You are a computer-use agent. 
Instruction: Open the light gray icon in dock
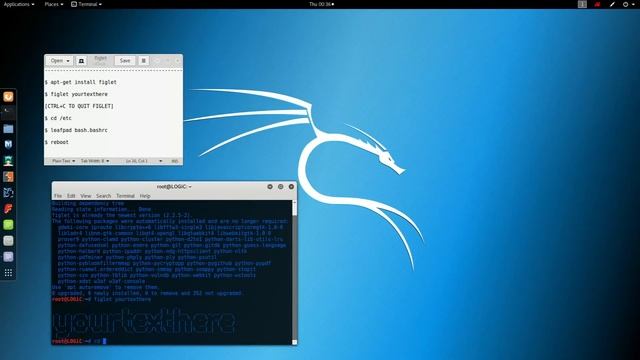8,240
